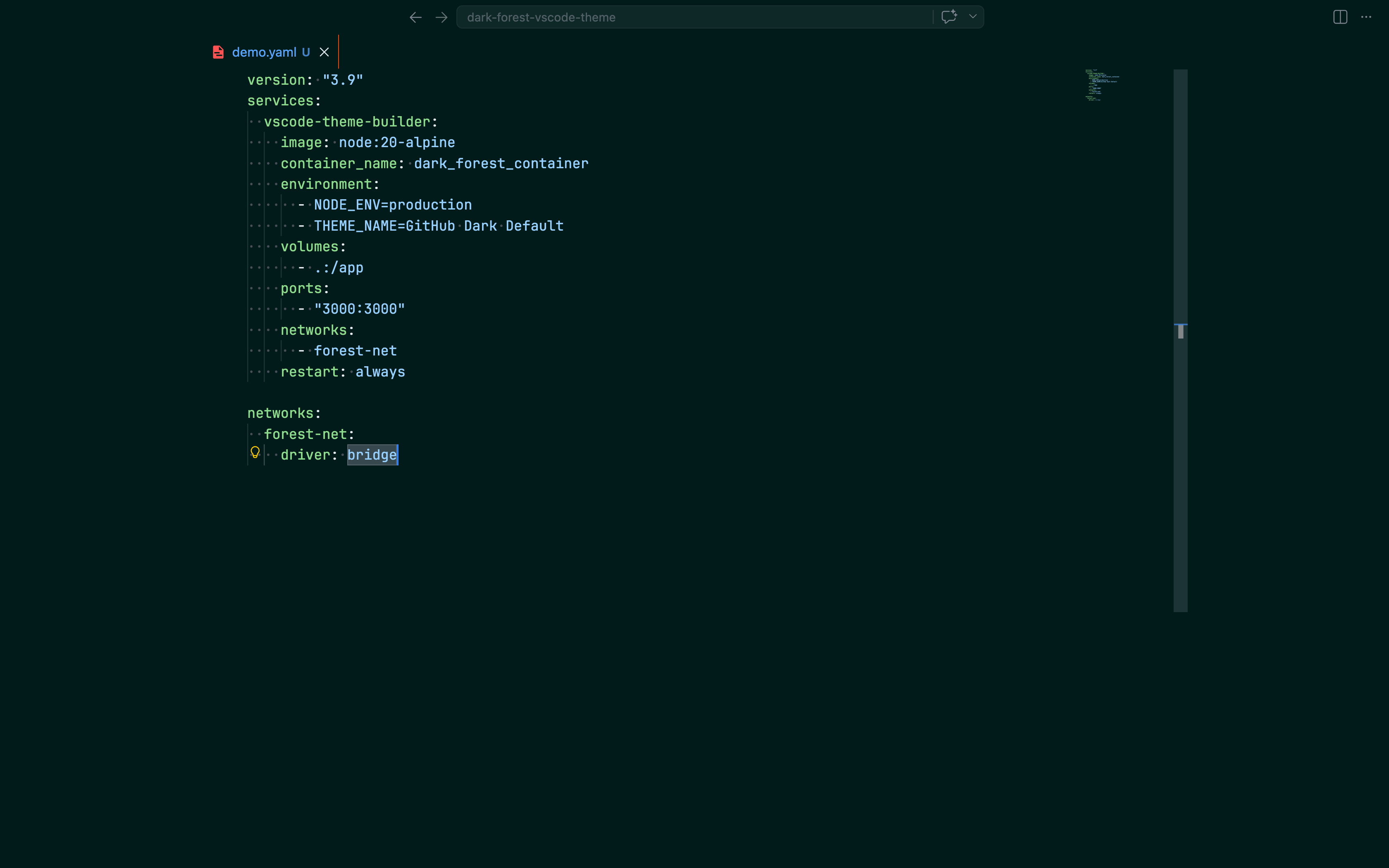Click the "3.9" version value
Screen dimensions: 1389x868
point(343,80)
